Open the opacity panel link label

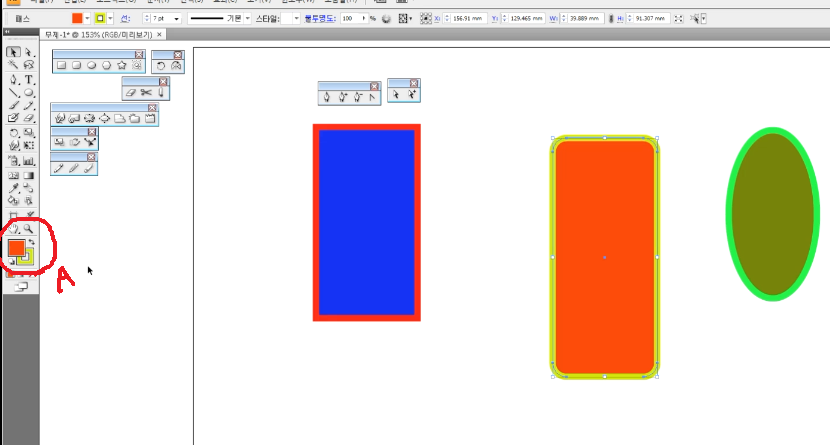(x=320, y=19)
